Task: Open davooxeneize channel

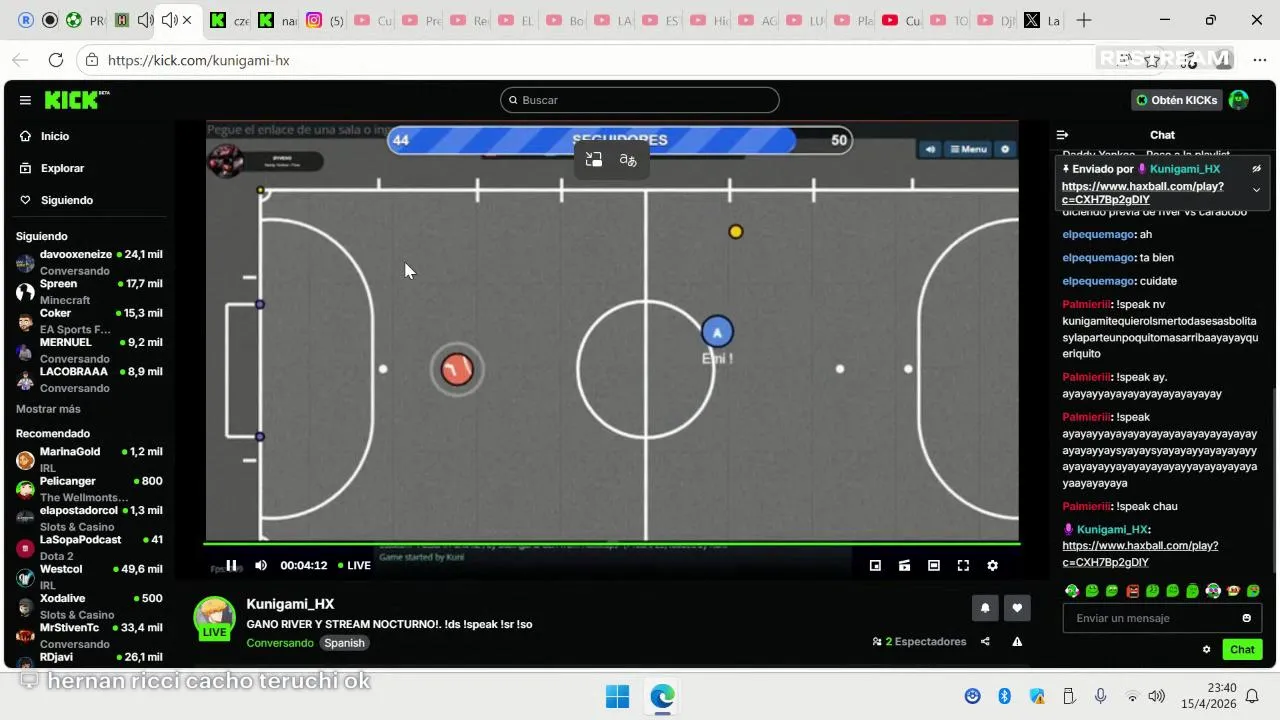Action: [x=90, y=262]
